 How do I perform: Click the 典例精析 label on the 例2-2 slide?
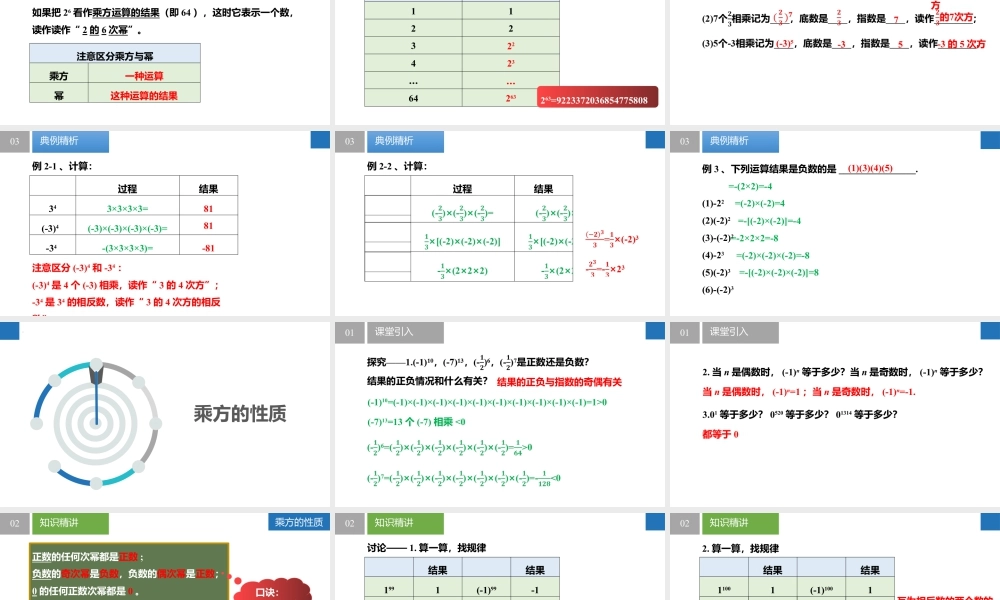(x=405, y=141)
